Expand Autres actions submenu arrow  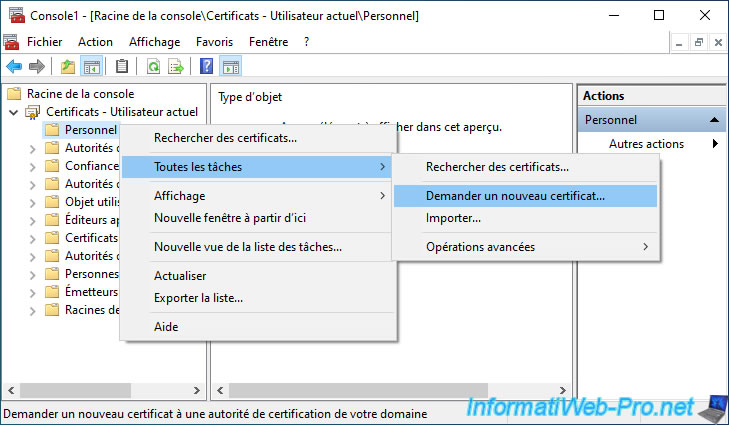coord(715,144)
